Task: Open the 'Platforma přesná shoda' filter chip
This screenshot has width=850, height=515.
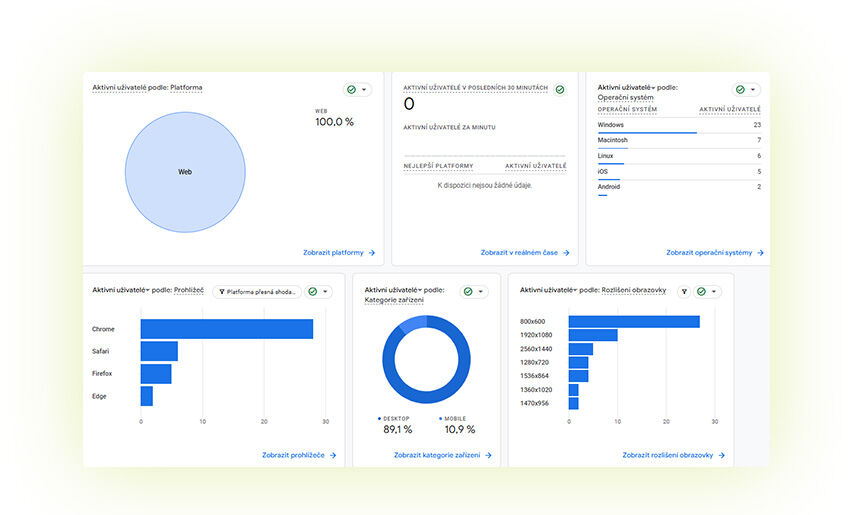Action: coord(258,292)
